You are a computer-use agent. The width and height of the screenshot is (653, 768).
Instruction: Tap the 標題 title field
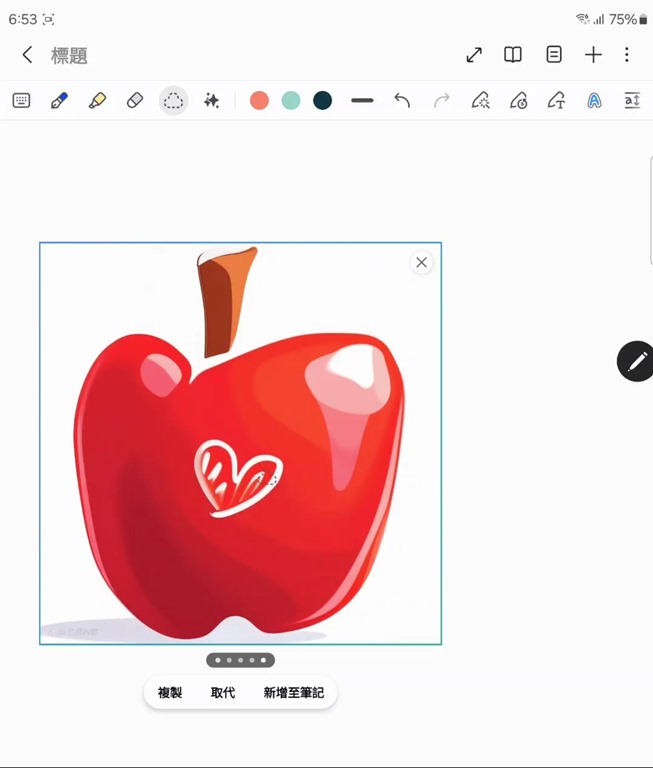(x=69, y=55)
